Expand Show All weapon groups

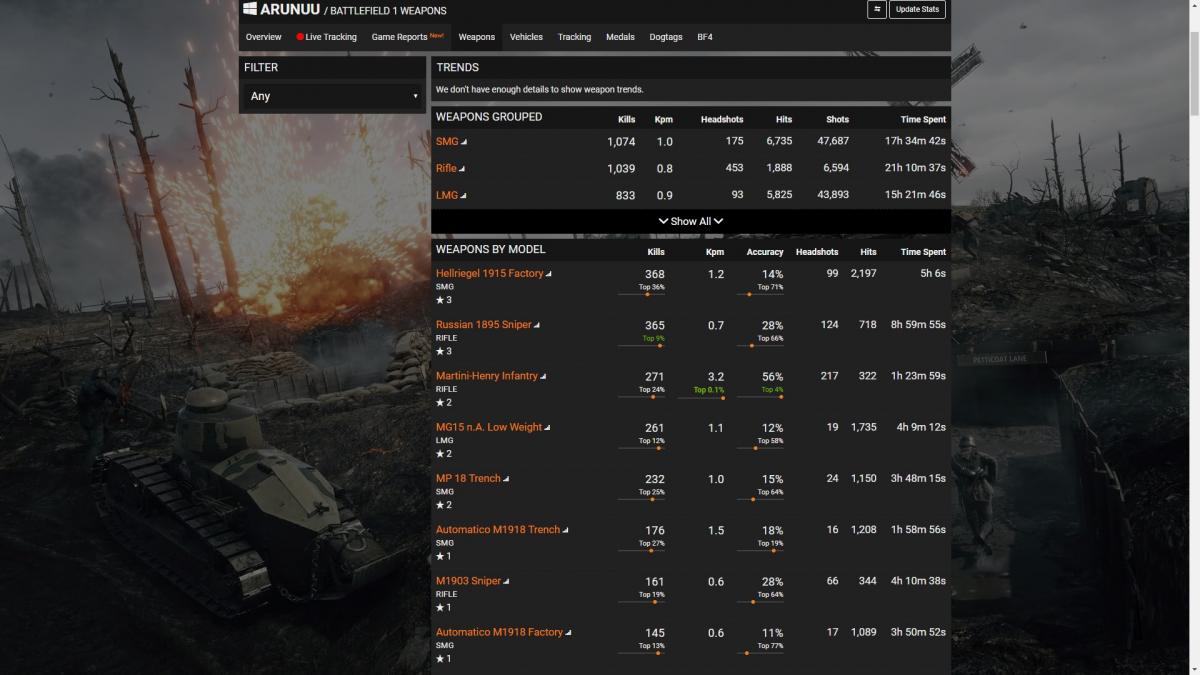click(690, 221)
